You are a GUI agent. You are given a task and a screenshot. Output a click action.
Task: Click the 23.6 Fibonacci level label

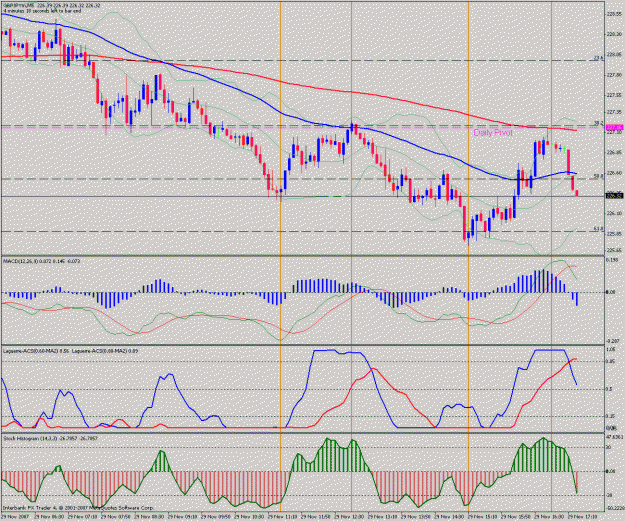(x=599, y=58)
